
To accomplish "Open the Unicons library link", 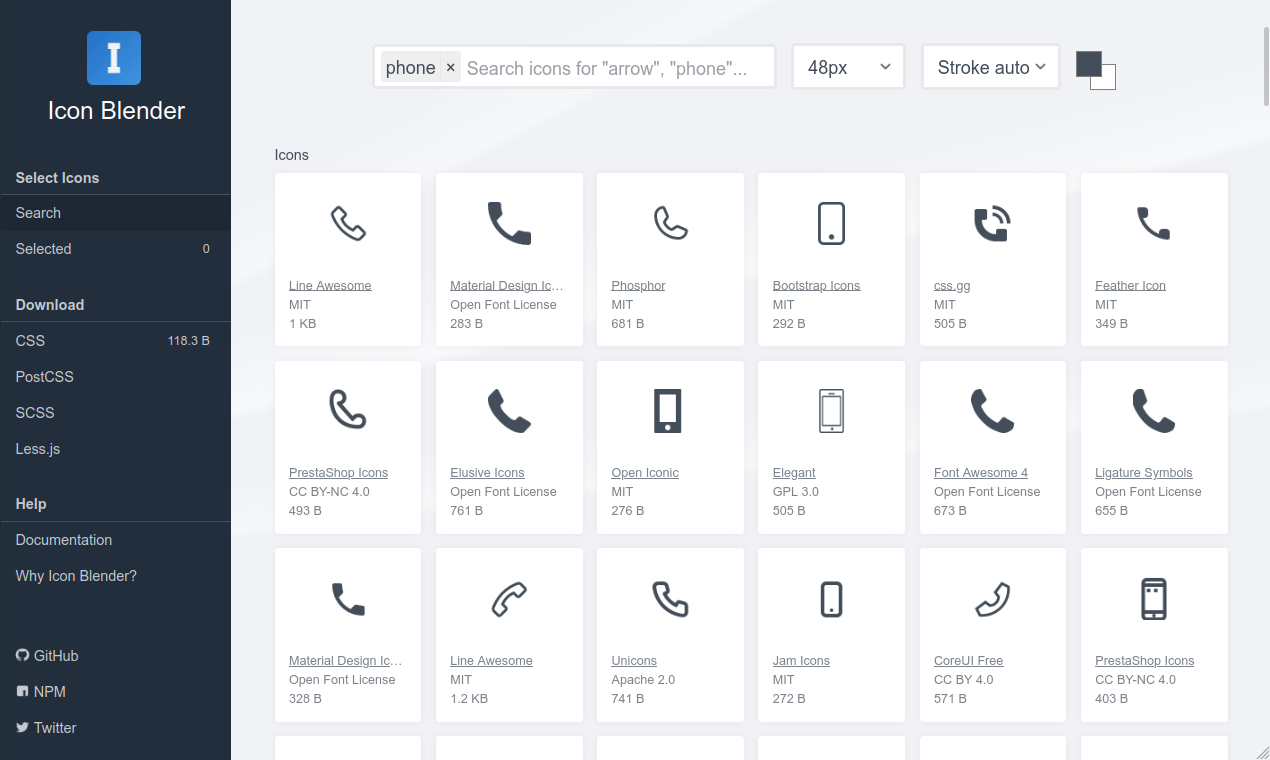I will pyautogui.click(x=634, y=661).
